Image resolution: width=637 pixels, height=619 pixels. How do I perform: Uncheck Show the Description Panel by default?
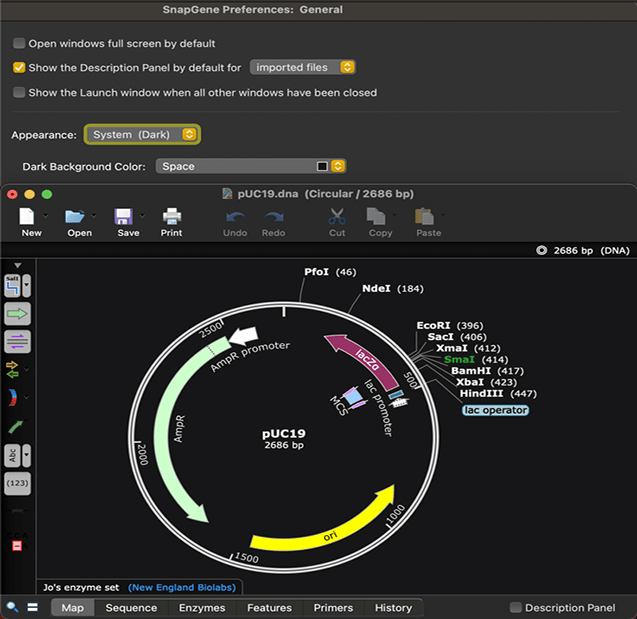pyautogui.click(x=19, y=68)
